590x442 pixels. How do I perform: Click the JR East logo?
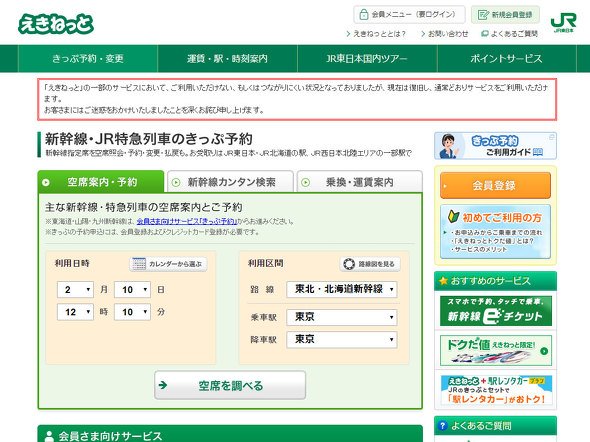click(563, 23)
